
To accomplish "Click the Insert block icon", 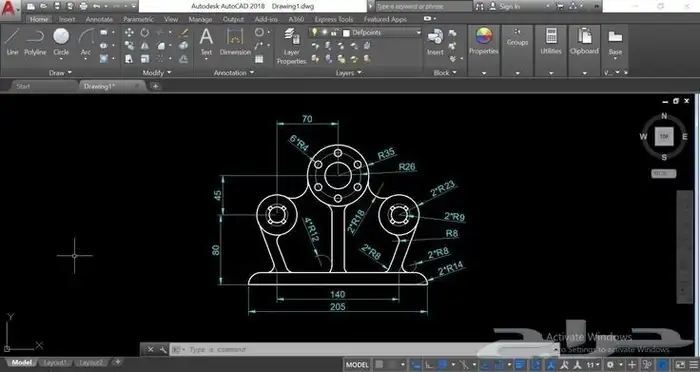I will [x=435, y=42].
